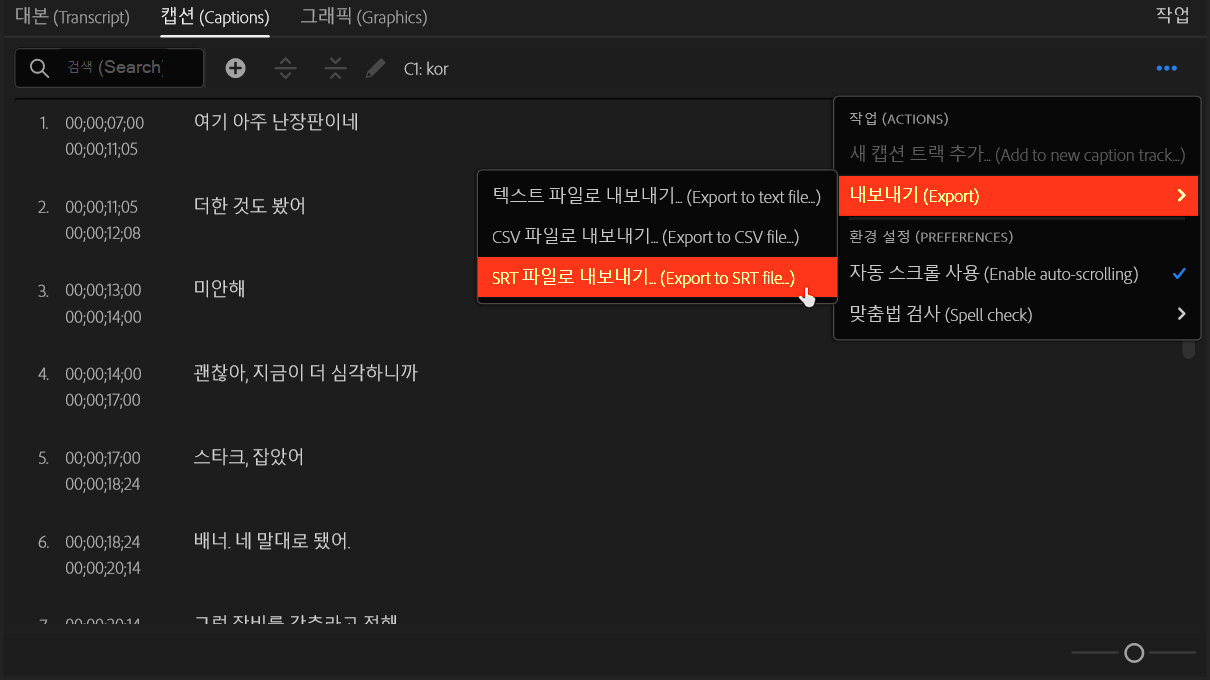This screenshot has width=1210, height=680.
Task: Click the 작업 label at top right
Action: (1172, 15)
